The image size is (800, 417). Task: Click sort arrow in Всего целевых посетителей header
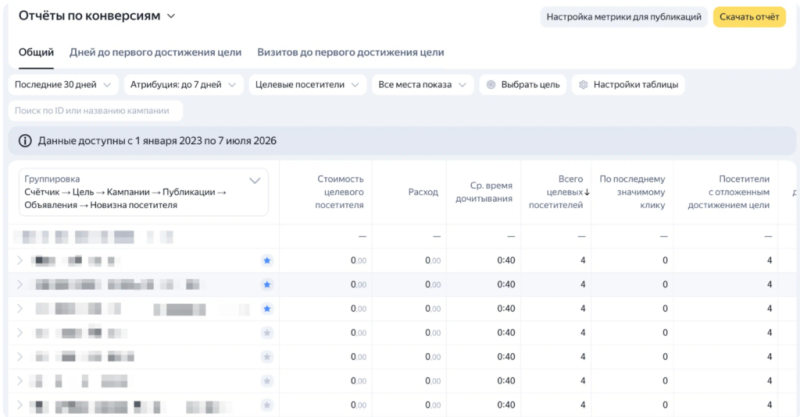(x=587, y=192)
